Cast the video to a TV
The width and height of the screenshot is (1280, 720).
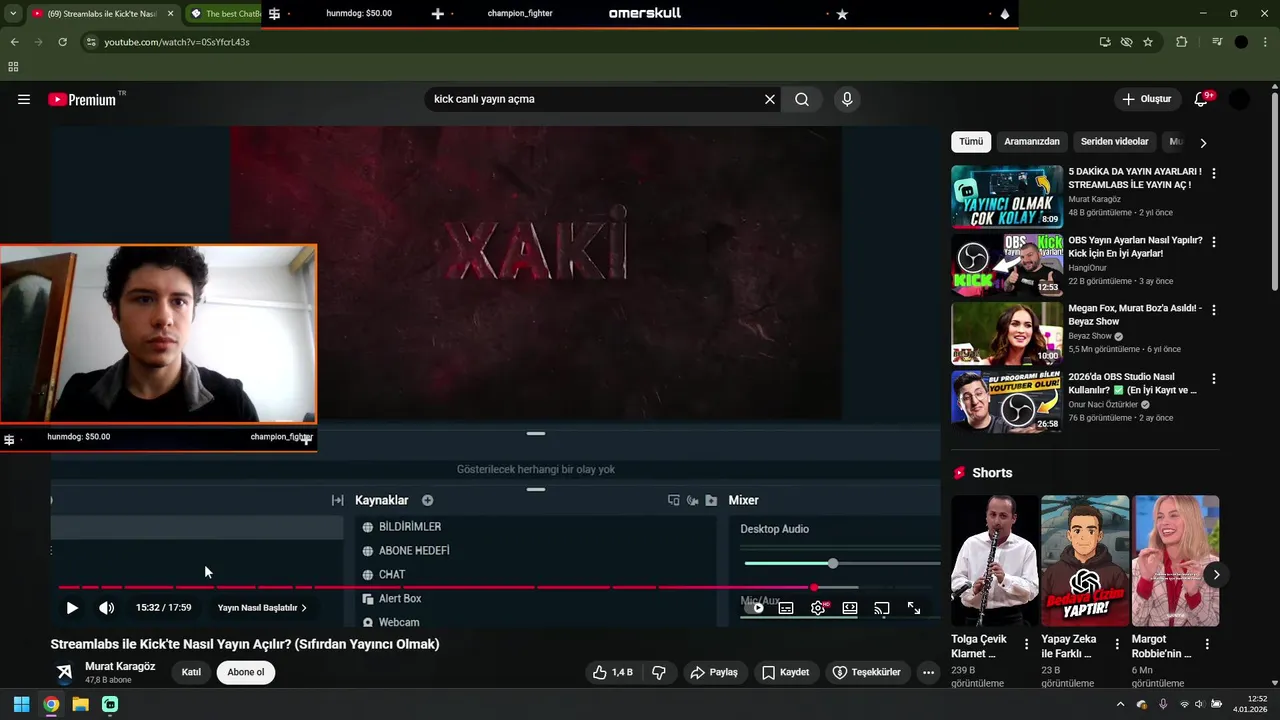coord(881,607)
